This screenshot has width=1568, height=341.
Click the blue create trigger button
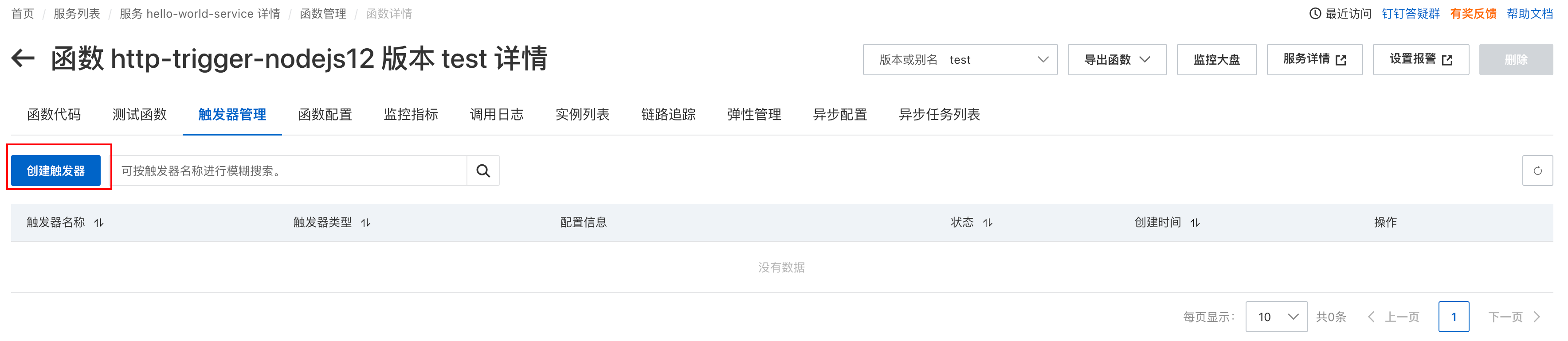coord(56,171)
